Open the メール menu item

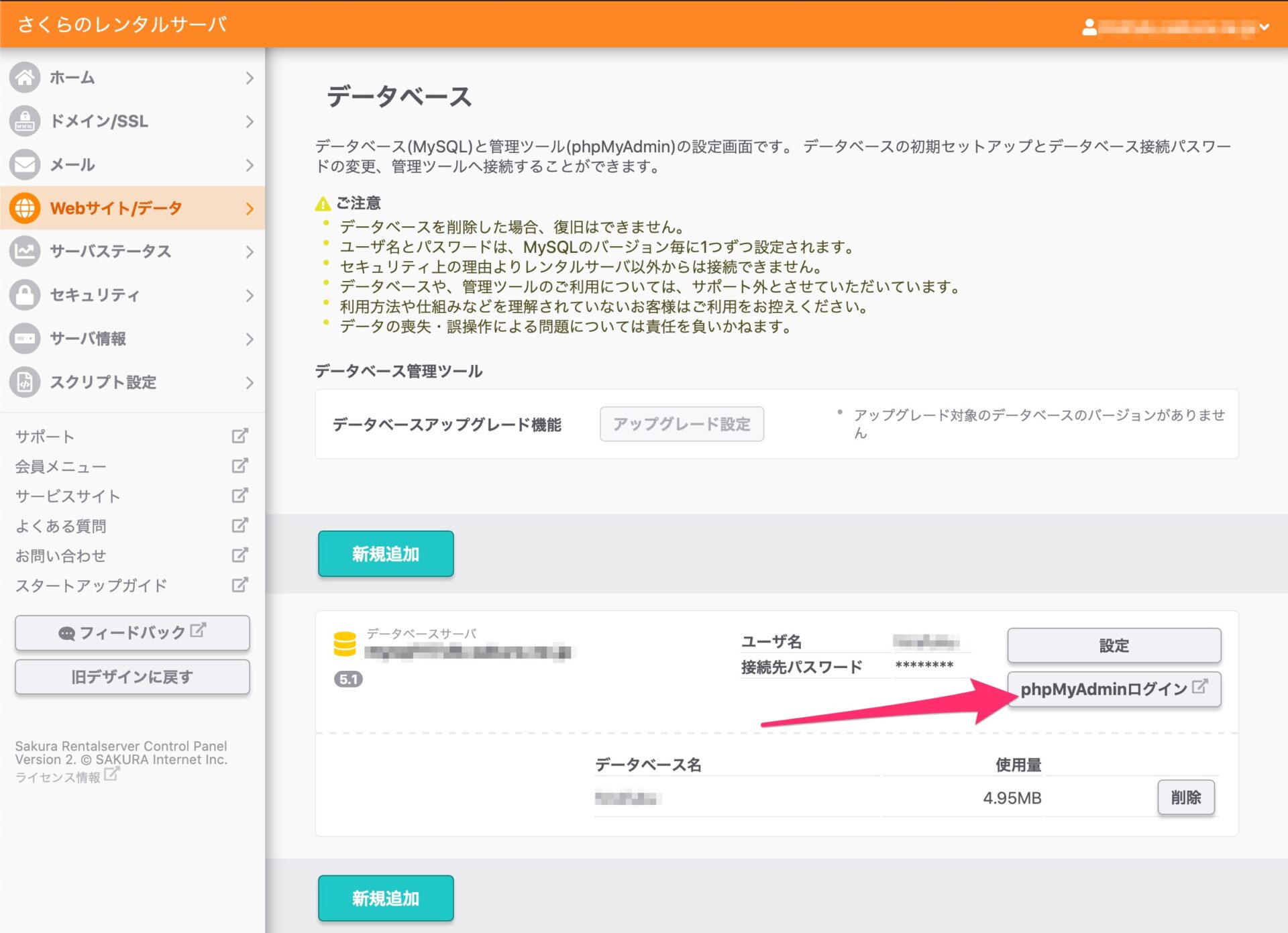(72, 165)
